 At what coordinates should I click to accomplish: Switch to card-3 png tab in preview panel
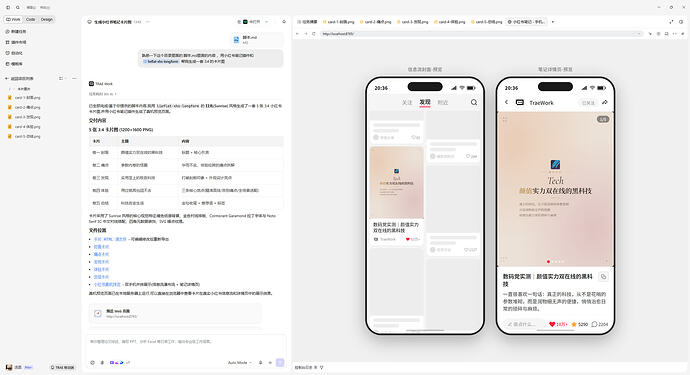pos(412,22)
